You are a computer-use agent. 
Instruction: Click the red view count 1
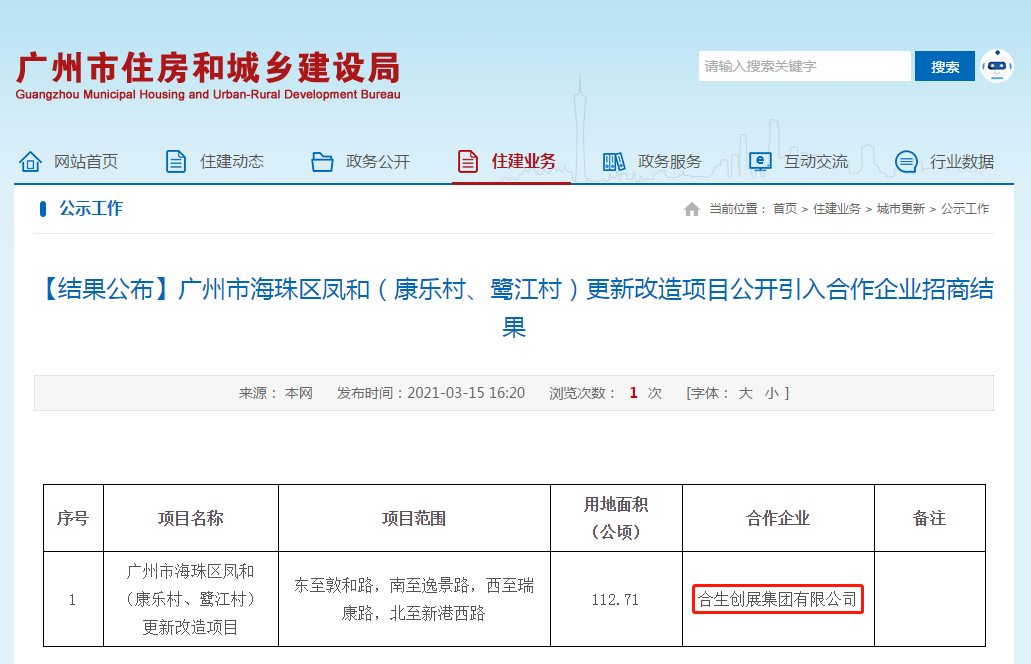point(633,393)
